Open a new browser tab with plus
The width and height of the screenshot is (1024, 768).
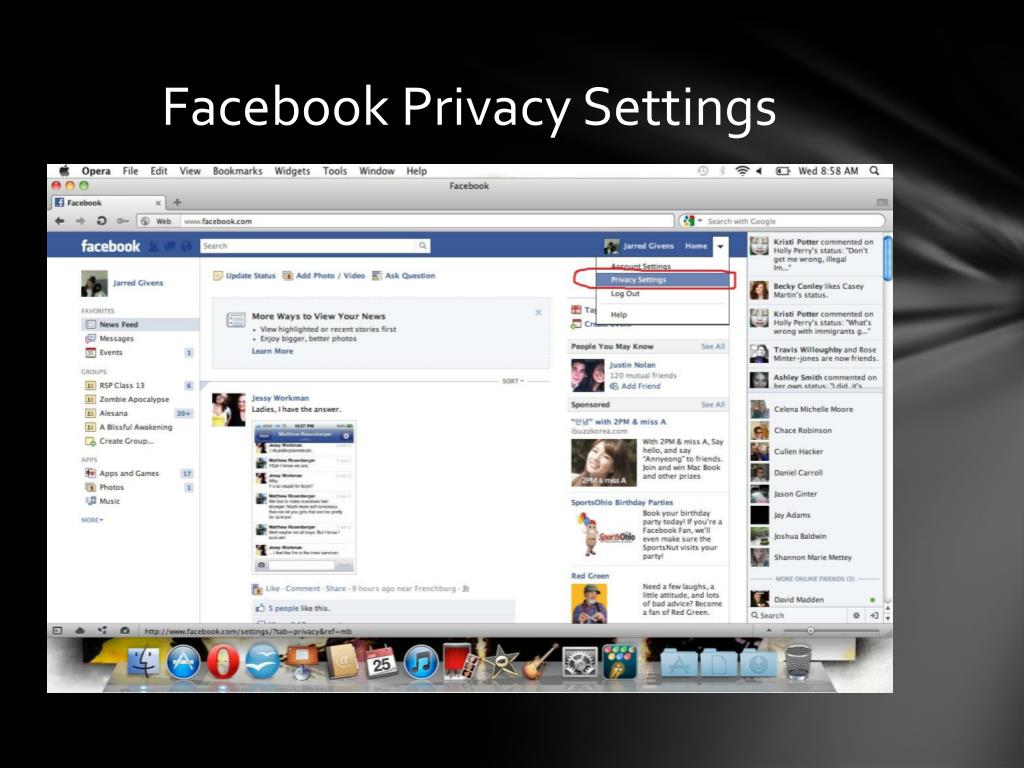point(177,202)
